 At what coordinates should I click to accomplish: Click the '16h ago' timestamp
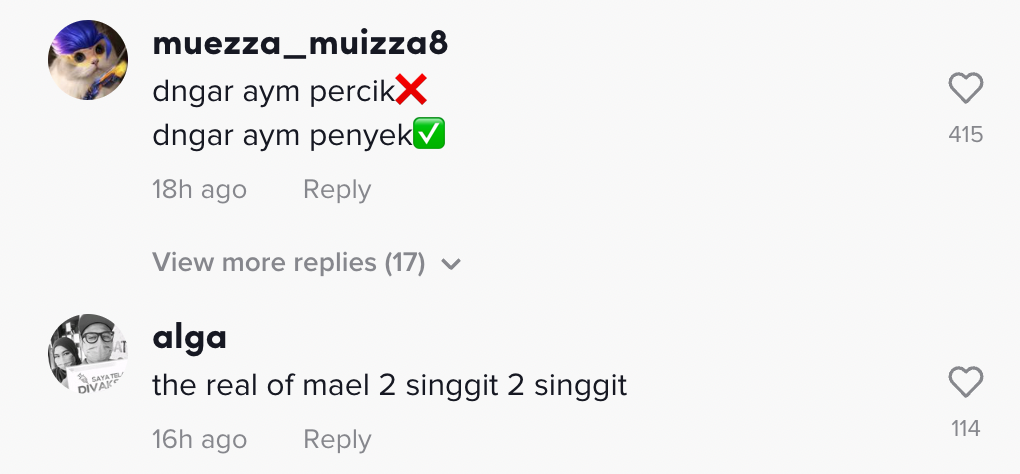click(x=199, y=440)
